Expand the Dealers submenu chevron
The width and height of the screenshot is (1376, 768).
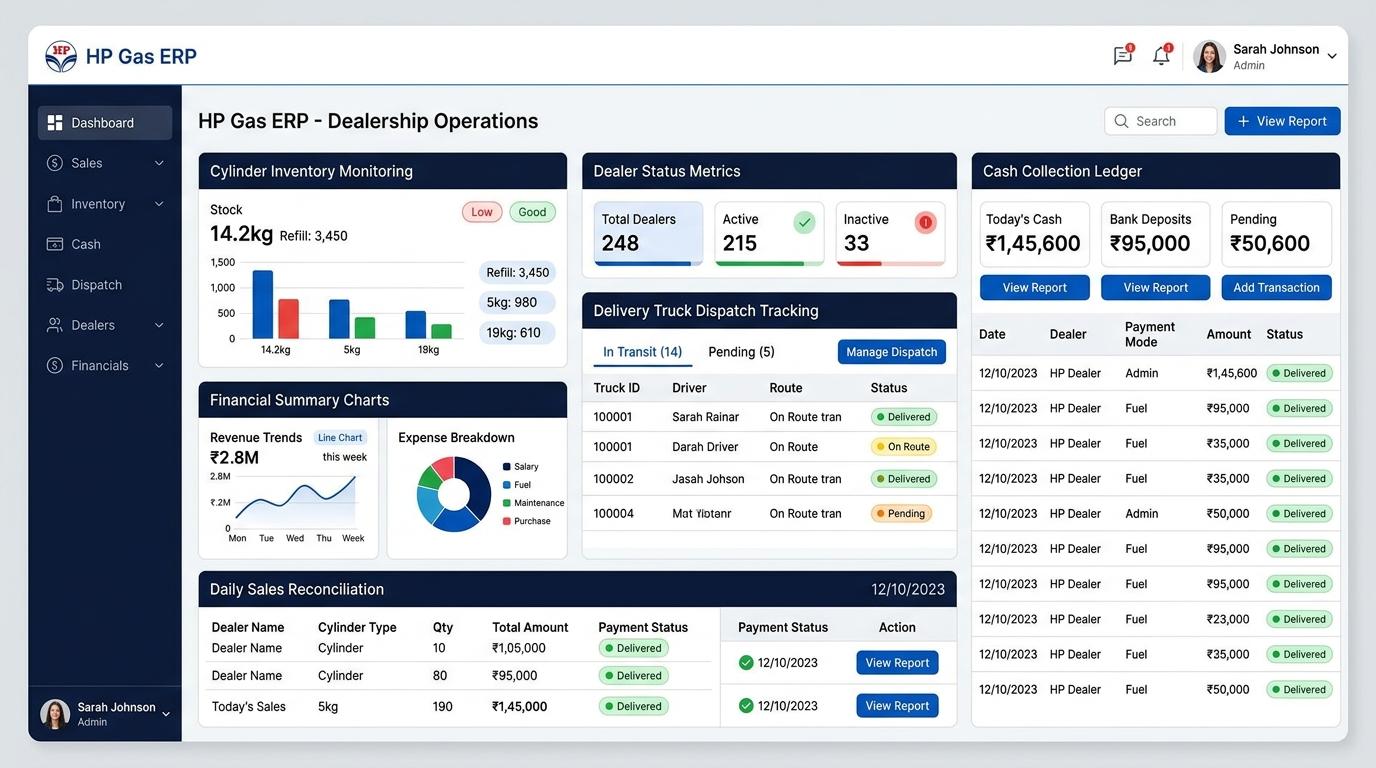(x=159, y=325)
